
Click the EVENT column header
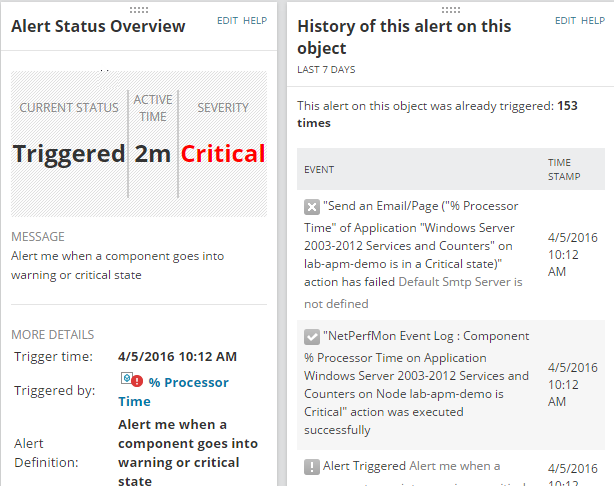pos(320,169)
